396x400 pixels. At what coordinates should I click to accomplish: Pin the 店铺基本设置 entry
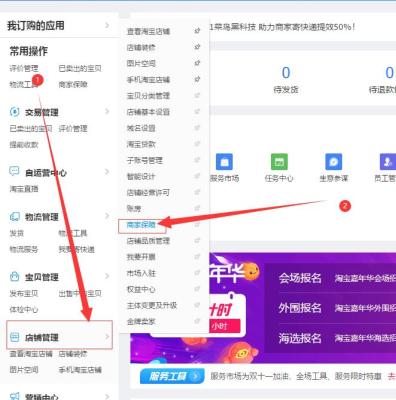coord(197,111)
